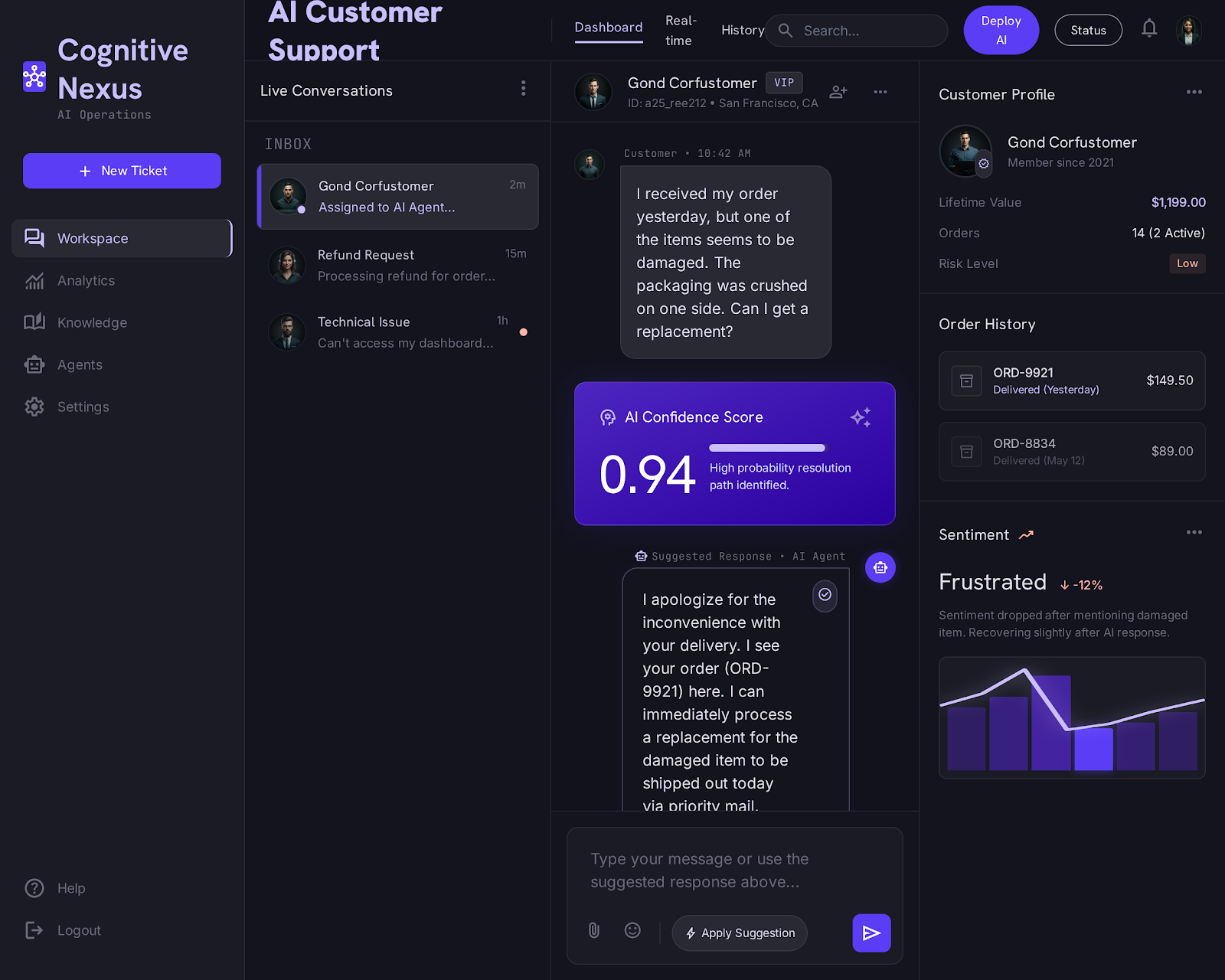Image resolution: width=1225 pixels, height=980 pixels.
Task: Open the notifications bell
Action: click(1149, 29)
